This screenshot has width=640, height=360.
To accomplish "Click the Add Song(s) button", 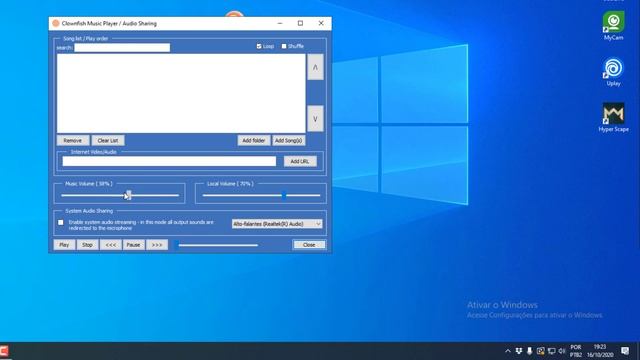I will pos(288,140).
